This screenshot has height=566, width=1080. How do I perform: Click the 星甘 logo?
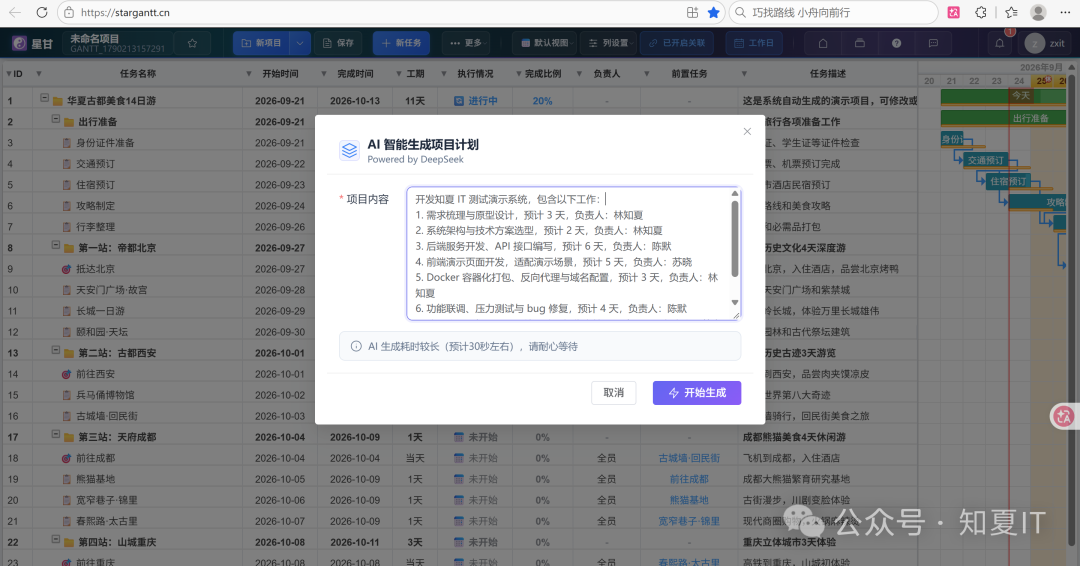32,43
